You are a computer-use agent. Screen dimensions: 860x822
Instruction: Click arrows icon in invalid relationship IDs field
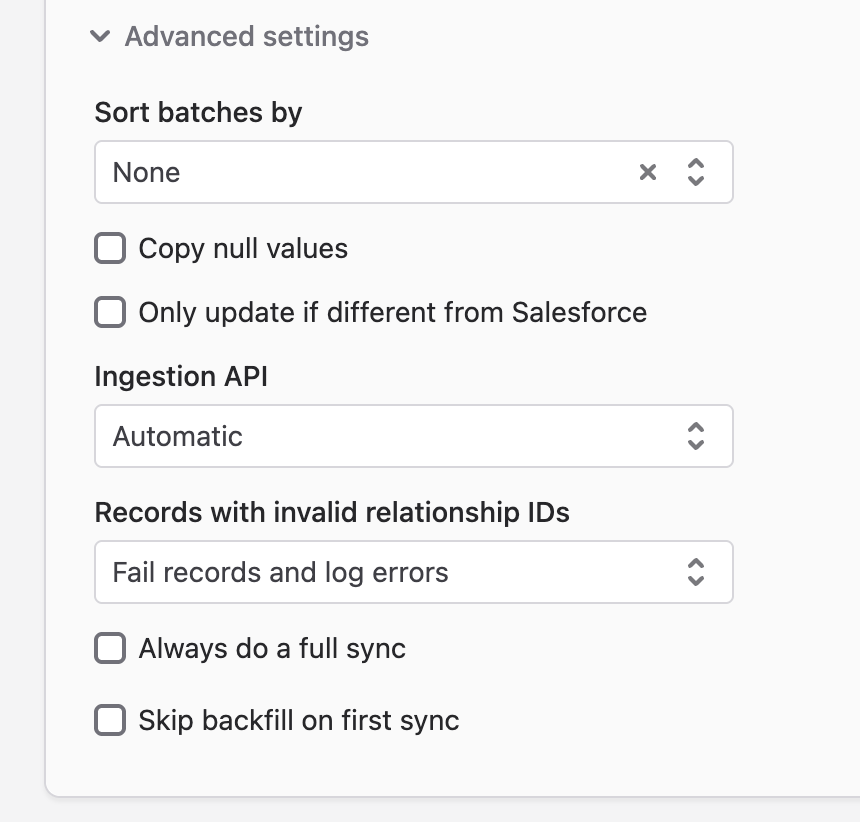pos(695,572)
